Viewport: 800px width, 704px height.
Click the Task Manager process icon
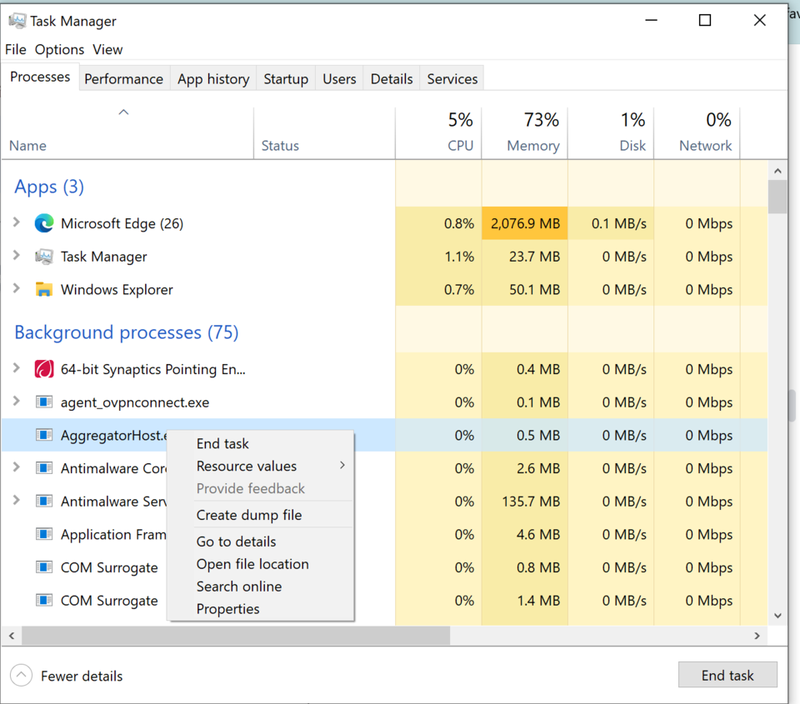click(44, 257)
